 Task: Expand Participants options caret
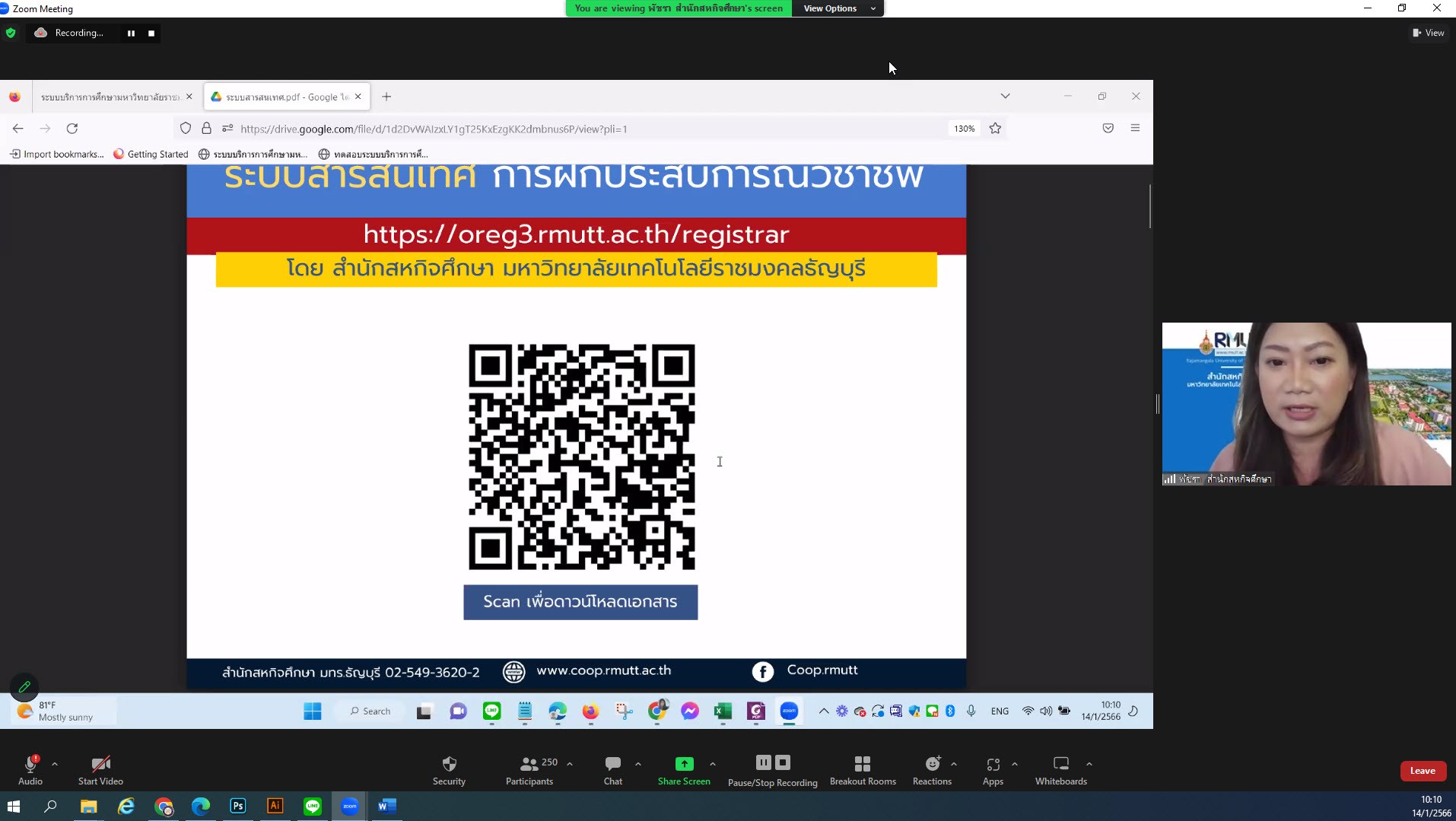click(570, 764)
